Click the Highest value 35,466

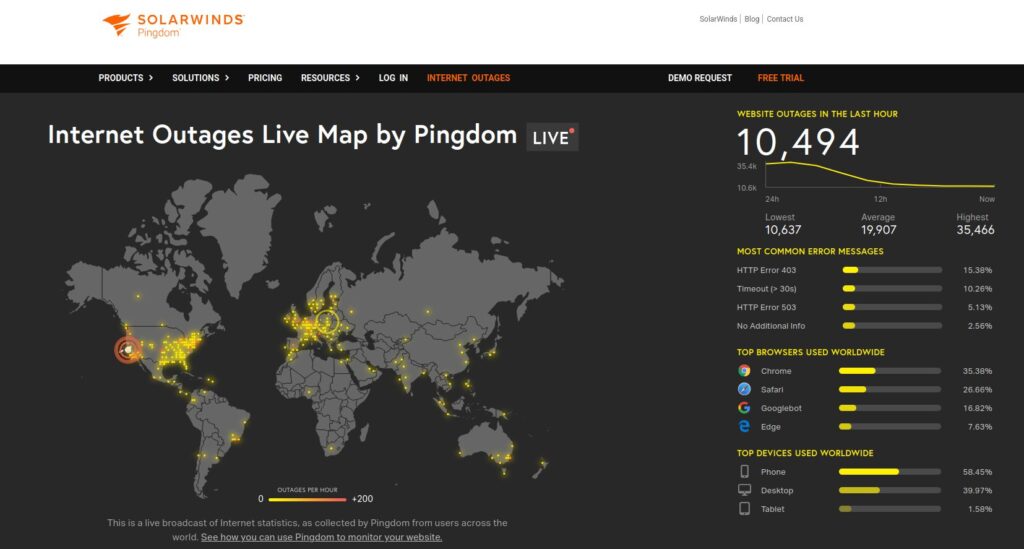click(975, 230)
